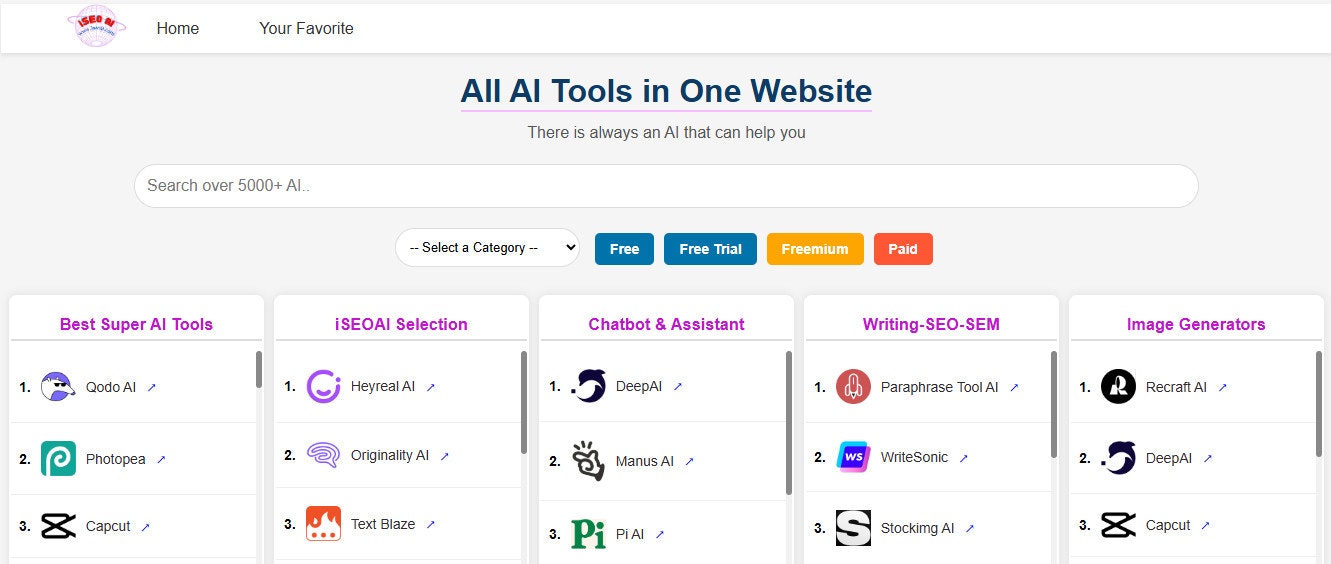Screen dimensions: 1331x564
Task: Open the Text Blaze text link
Action: 383,524
